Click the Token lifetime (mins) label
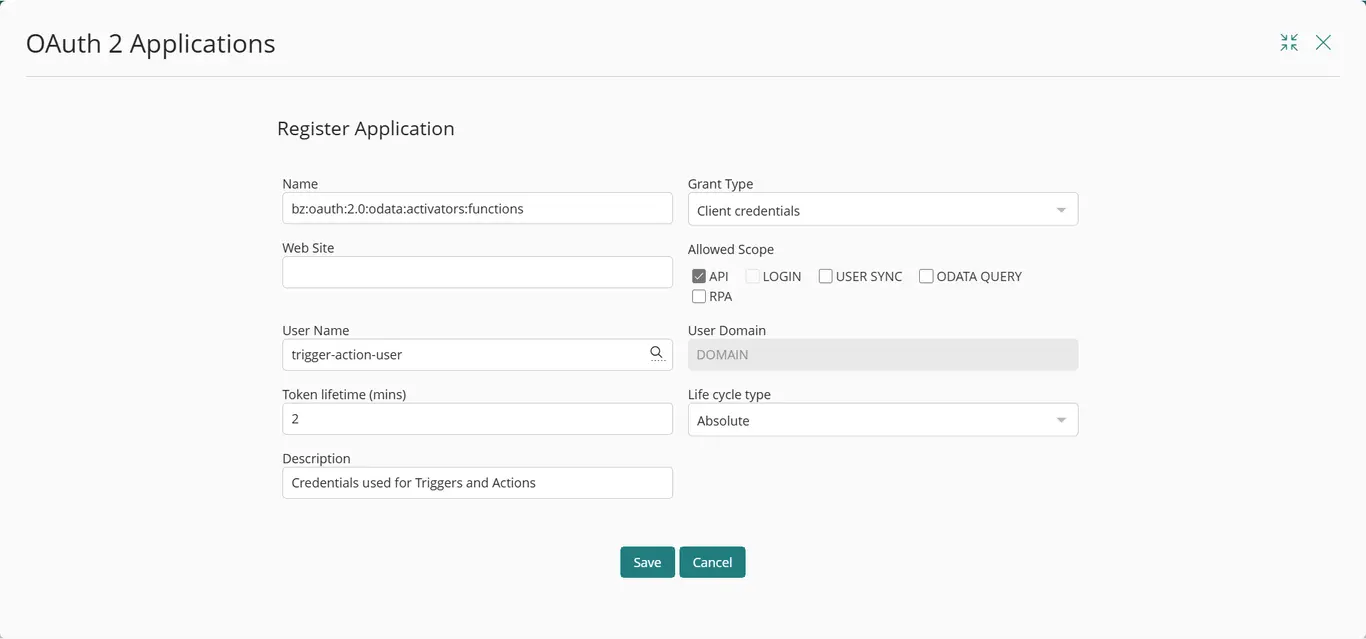1366x639 pixels. [344, 395]
